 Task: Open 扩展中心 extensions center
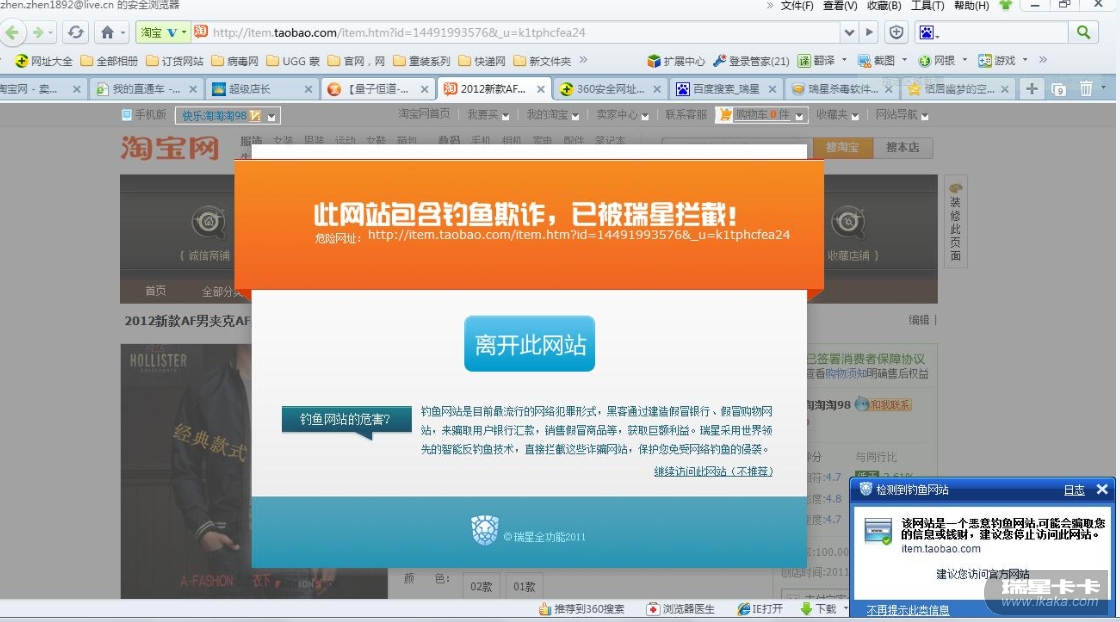[x=676, y=61]
